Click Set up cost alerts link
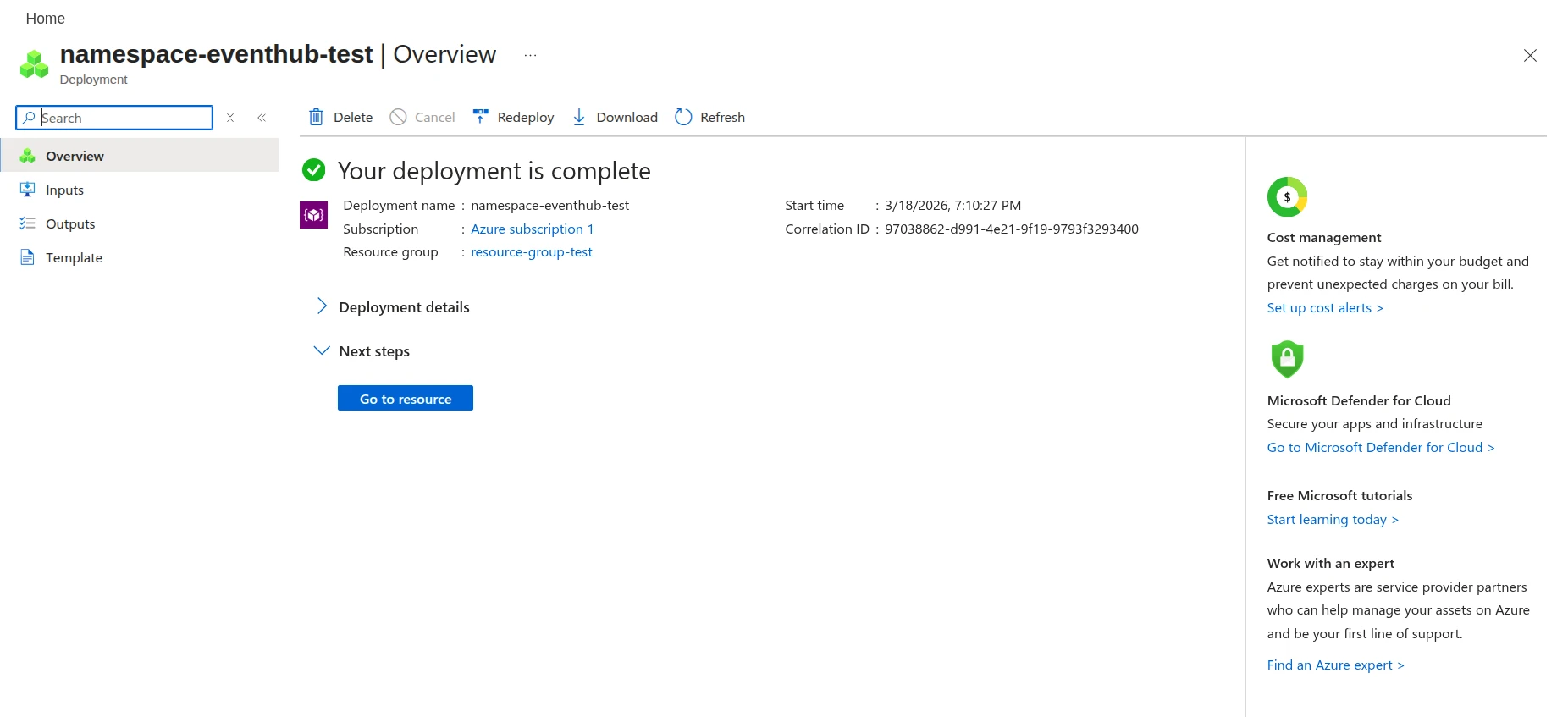 tap(1324, 307)
